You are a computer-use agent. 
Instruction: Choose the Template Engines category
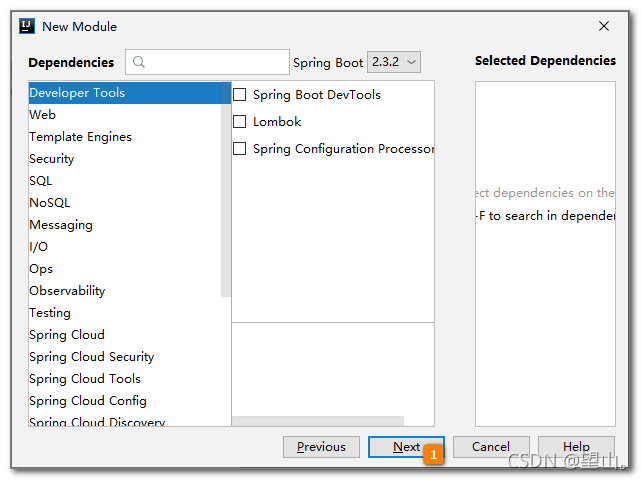point(125,137)
